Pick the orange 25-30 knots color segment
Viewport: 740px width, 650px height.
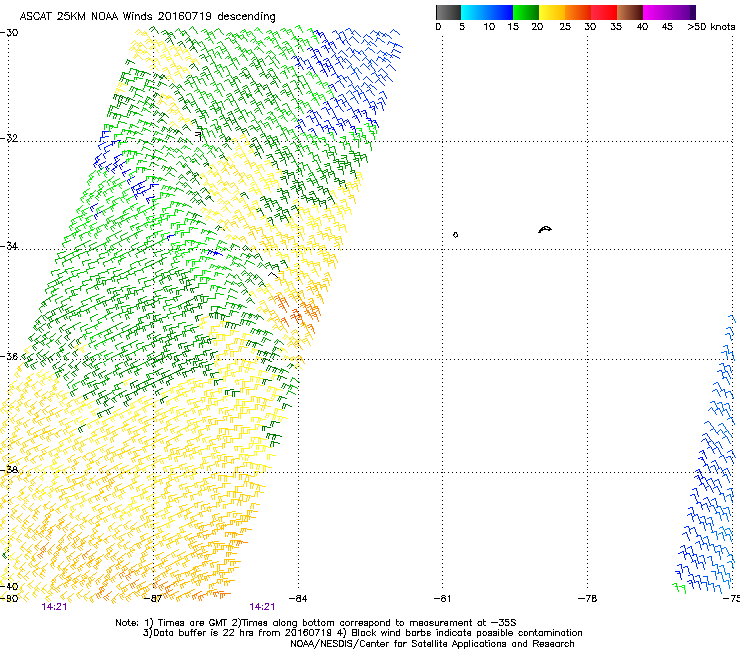(x=578, y=12)
